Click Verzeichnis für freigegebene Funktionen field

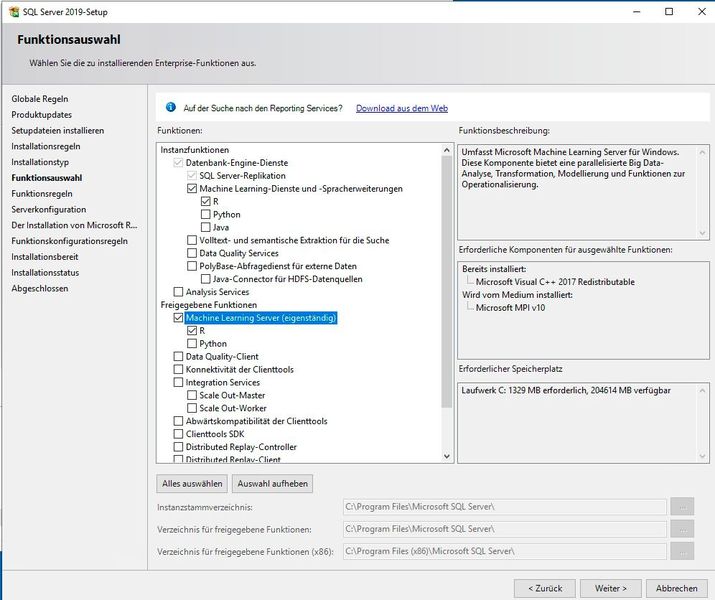505,529
